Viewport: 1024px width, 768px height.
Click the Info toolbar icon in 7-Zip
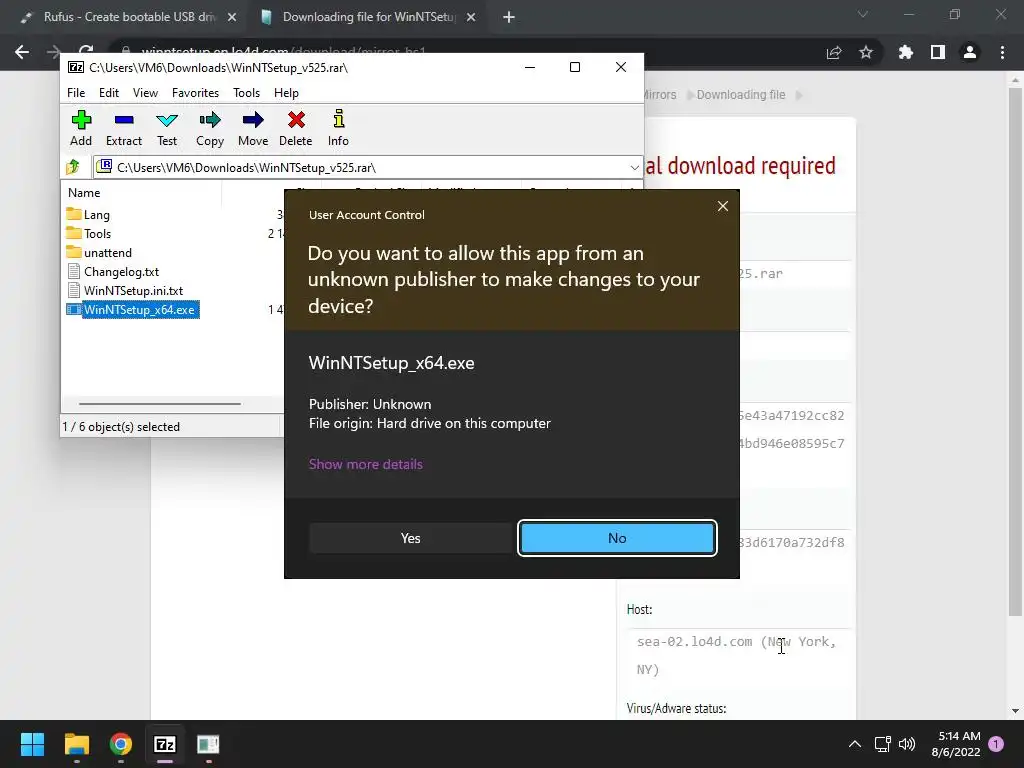[338, 128]
